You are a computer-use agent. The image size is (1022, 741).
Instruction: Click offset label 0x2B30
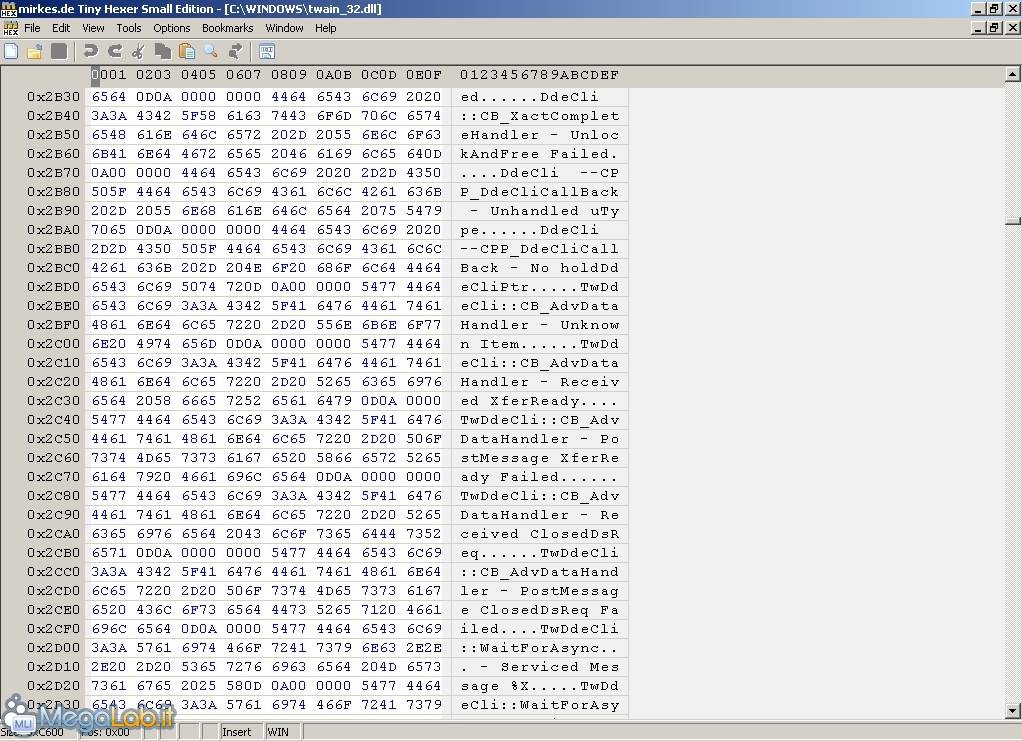tap(53, 96)
